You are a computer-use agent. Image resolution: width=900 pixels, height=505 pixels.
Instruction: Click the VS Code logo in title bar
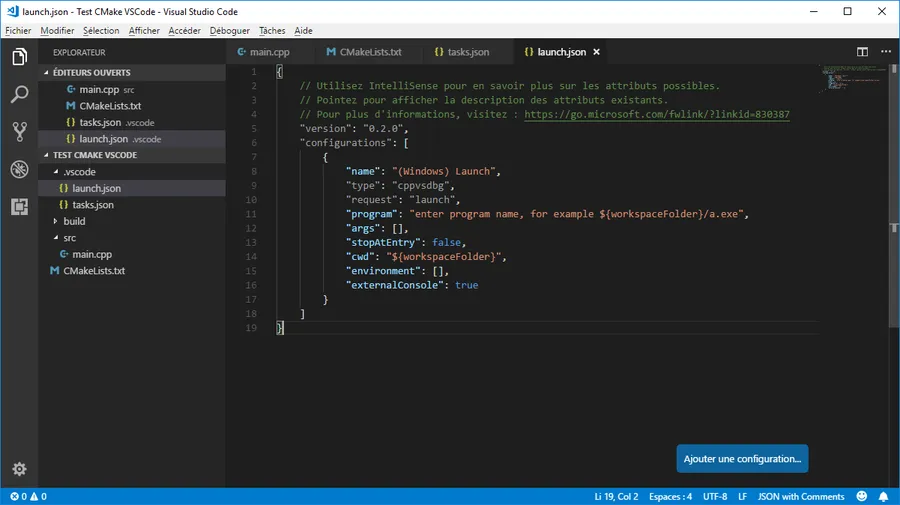(12, 11)
